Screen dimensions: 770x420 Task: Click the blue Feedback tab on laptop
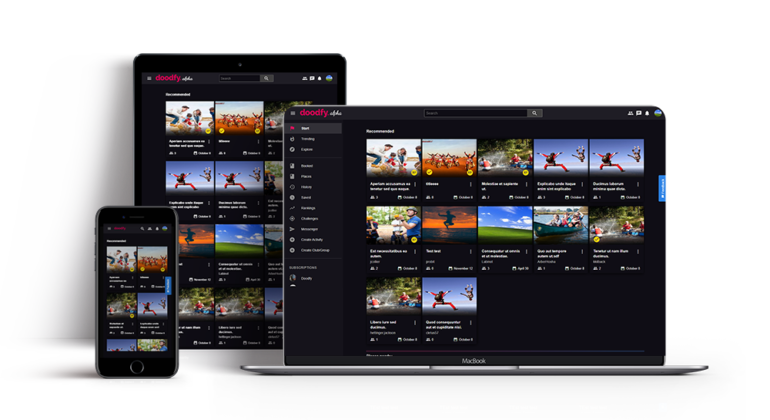coord(662,188)
